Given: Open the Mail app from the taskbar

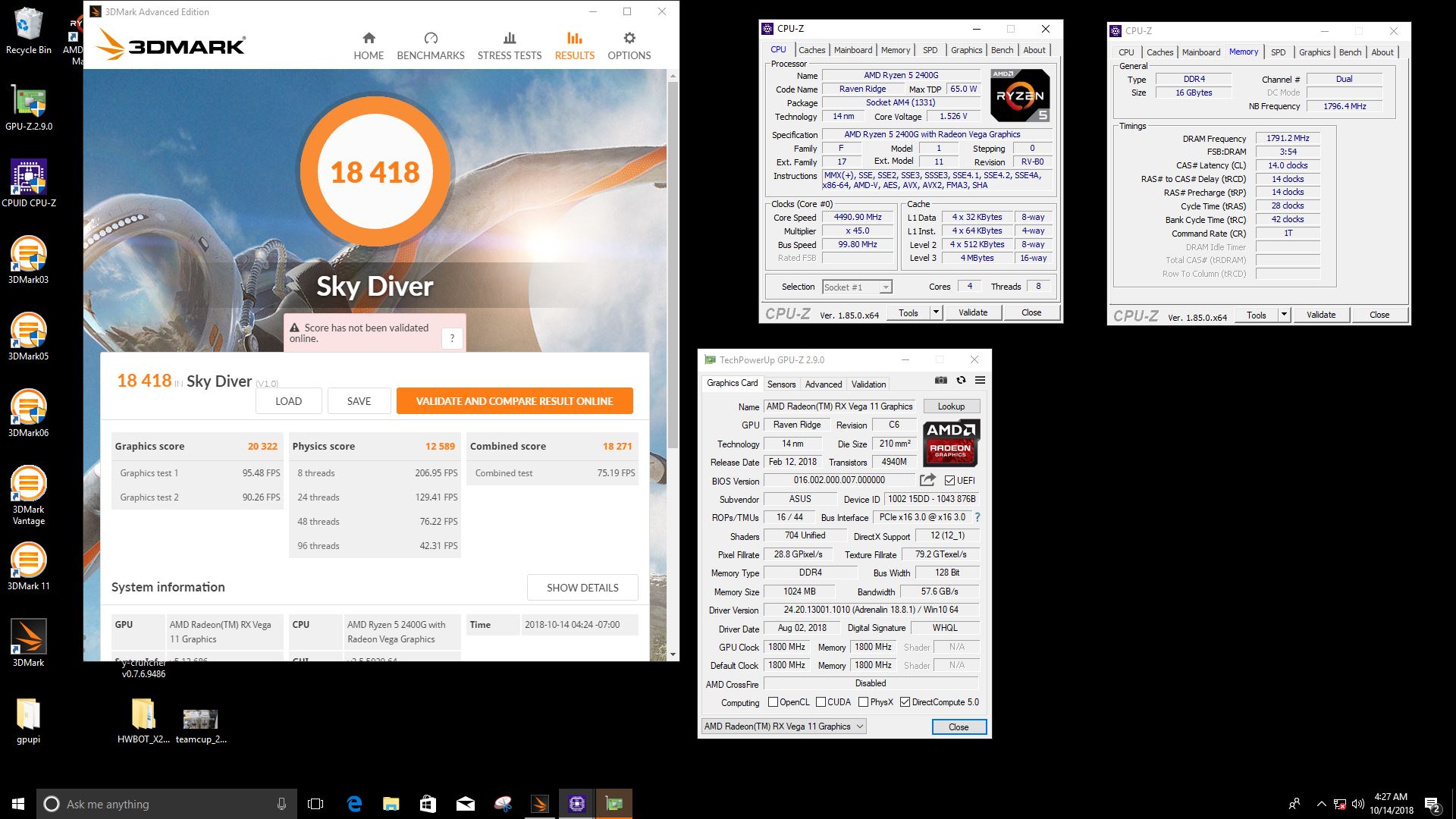Looking at the screenshot, I should point(466,804).
